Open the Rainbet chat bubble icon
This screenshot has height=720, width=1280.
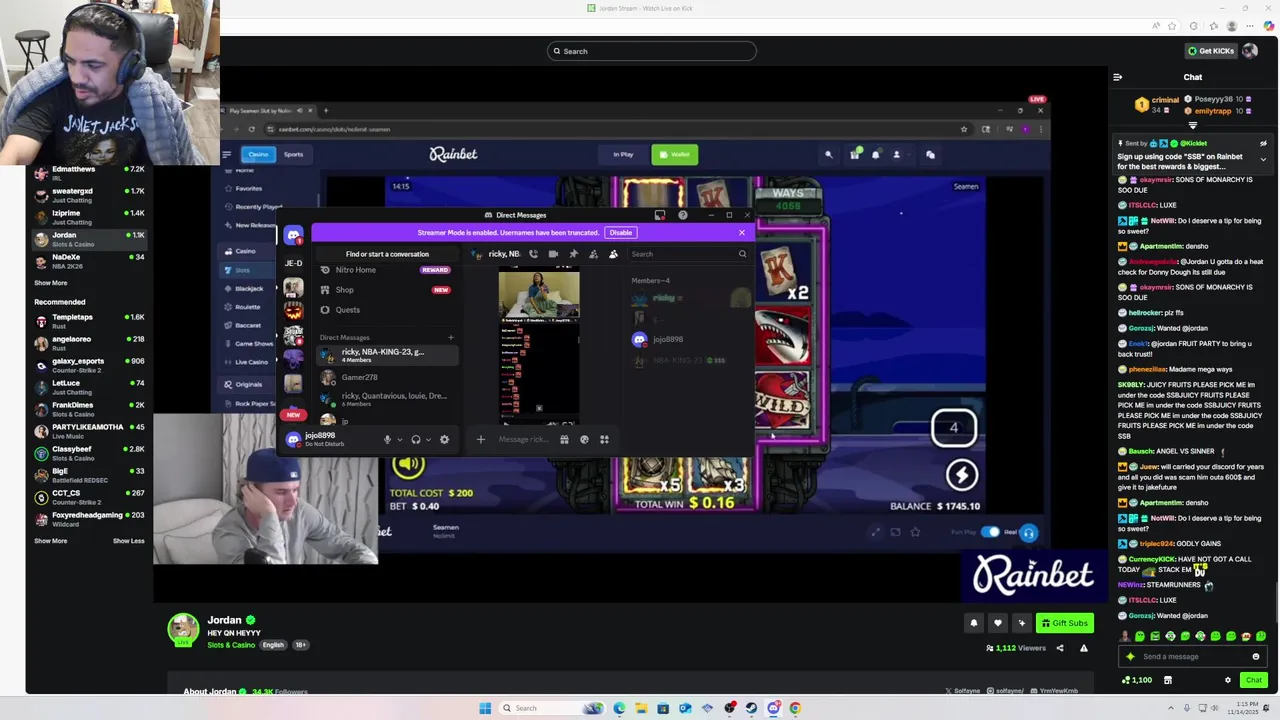coord(930,154)
